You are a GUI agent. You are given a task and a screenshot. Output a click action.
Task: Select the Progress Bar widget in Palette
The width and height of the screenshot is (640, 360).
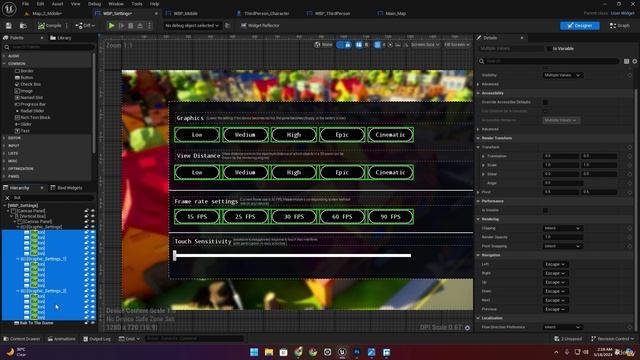click(30, 104)
